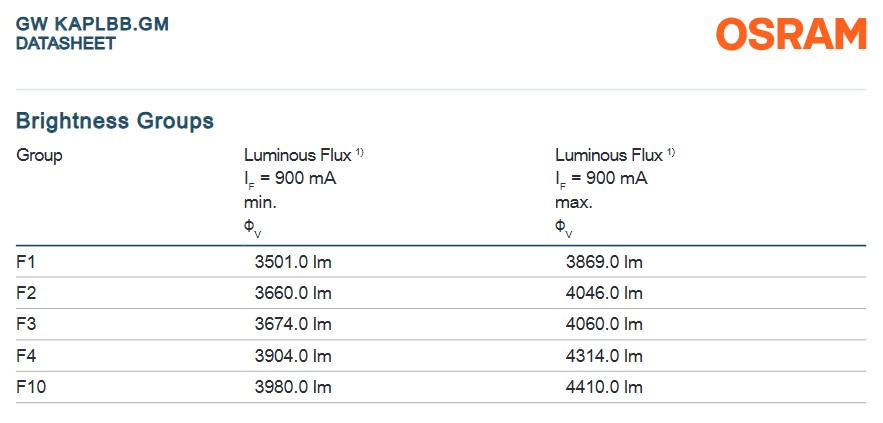This screenshot has width=883, height=423.
Task: Click the 3904.0 lm value
Action: click(x=293, y=357)
